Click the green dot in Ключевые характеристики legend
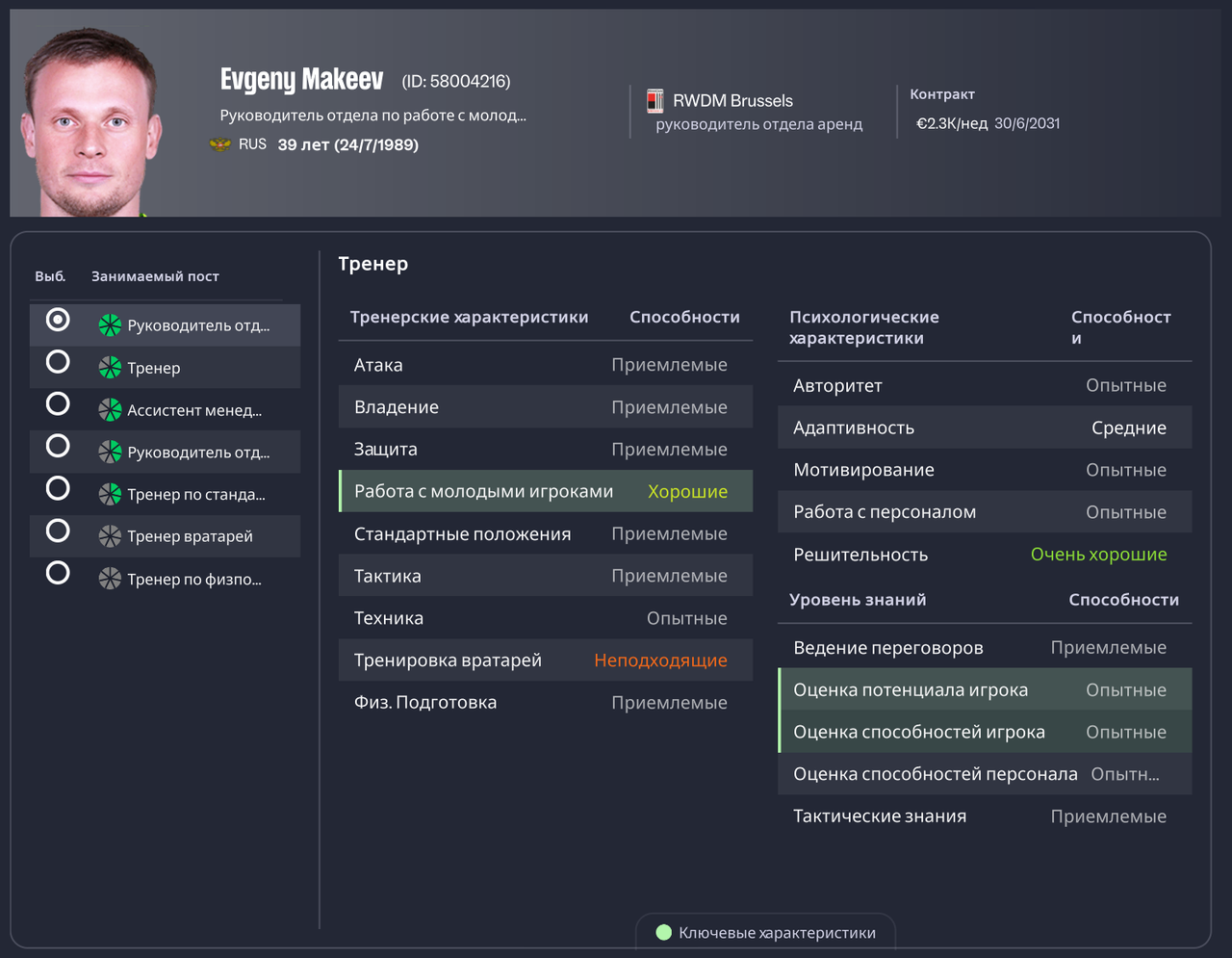The image size is (1232, 958). (x=664, y=932)
